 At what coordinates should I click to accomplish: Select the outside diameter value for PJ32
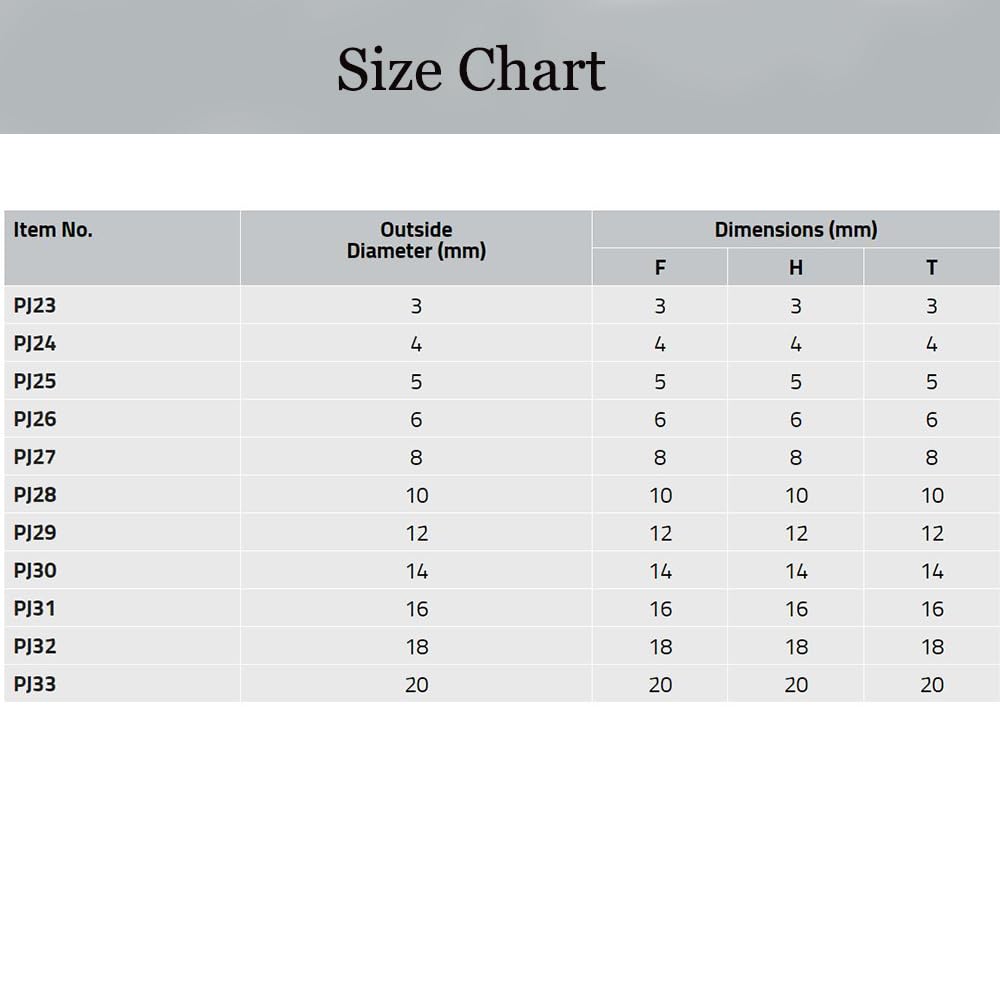pos(417,647)
